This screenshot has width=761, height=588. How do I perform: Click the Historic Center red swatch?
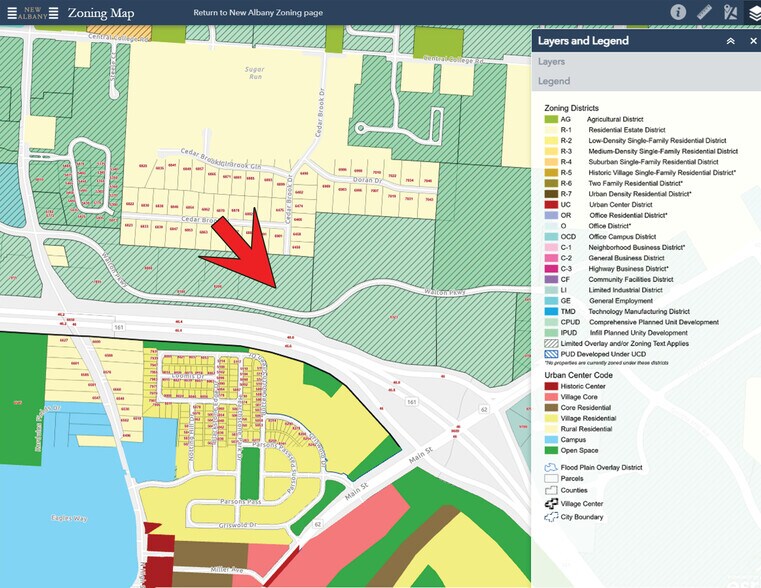tap(552, 386)
